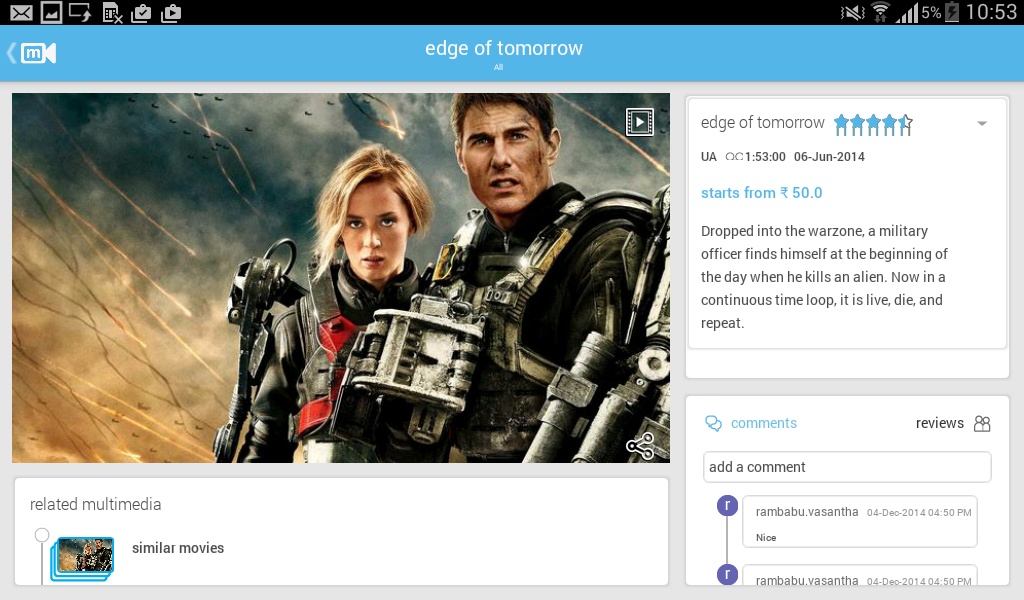This screenshot has height=600, width=1024.
Task: Open rambabu.vasantha's avatar on Nice comment
Action: click(728, 505)
